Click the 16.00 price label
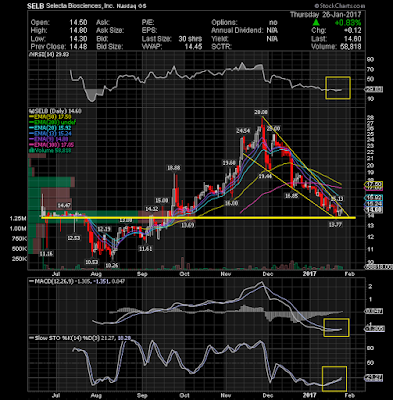 pyautogui.click(x=232, y=203)
